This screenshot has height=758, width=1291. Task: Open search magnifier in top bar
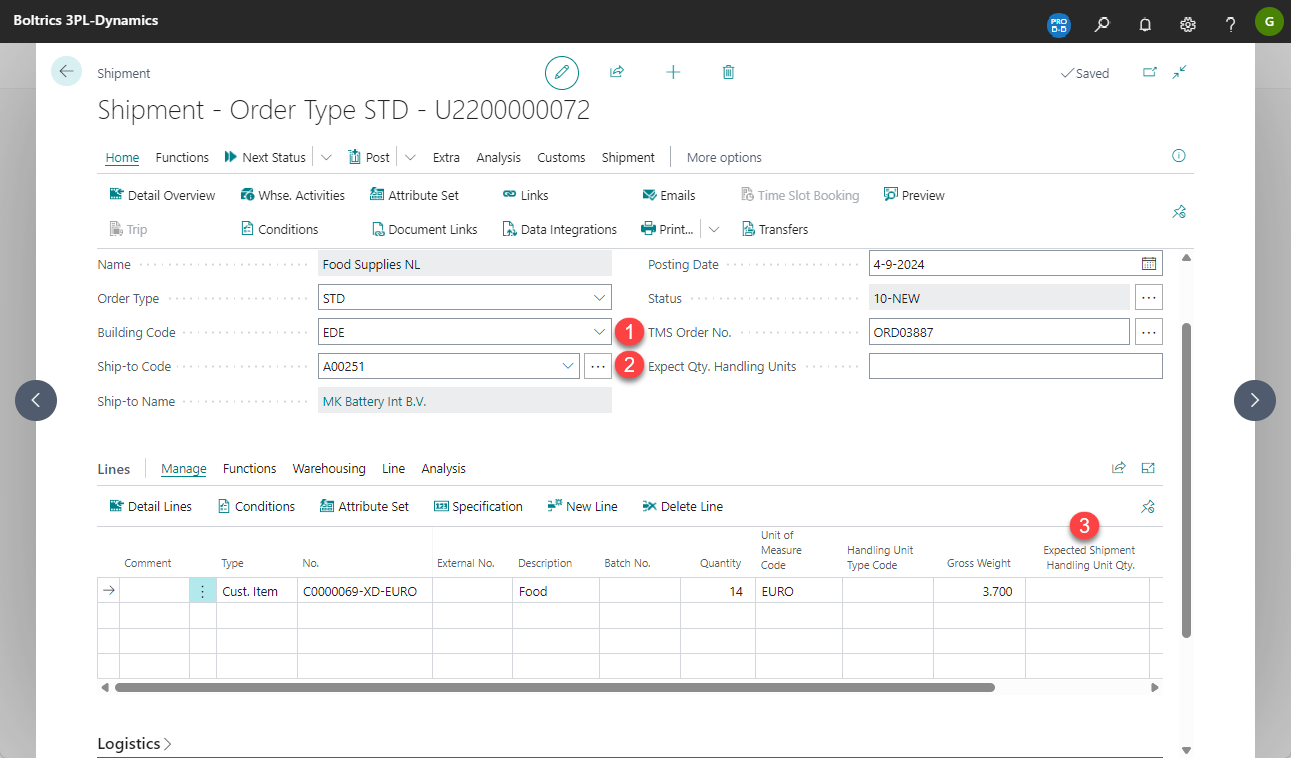1102,22
